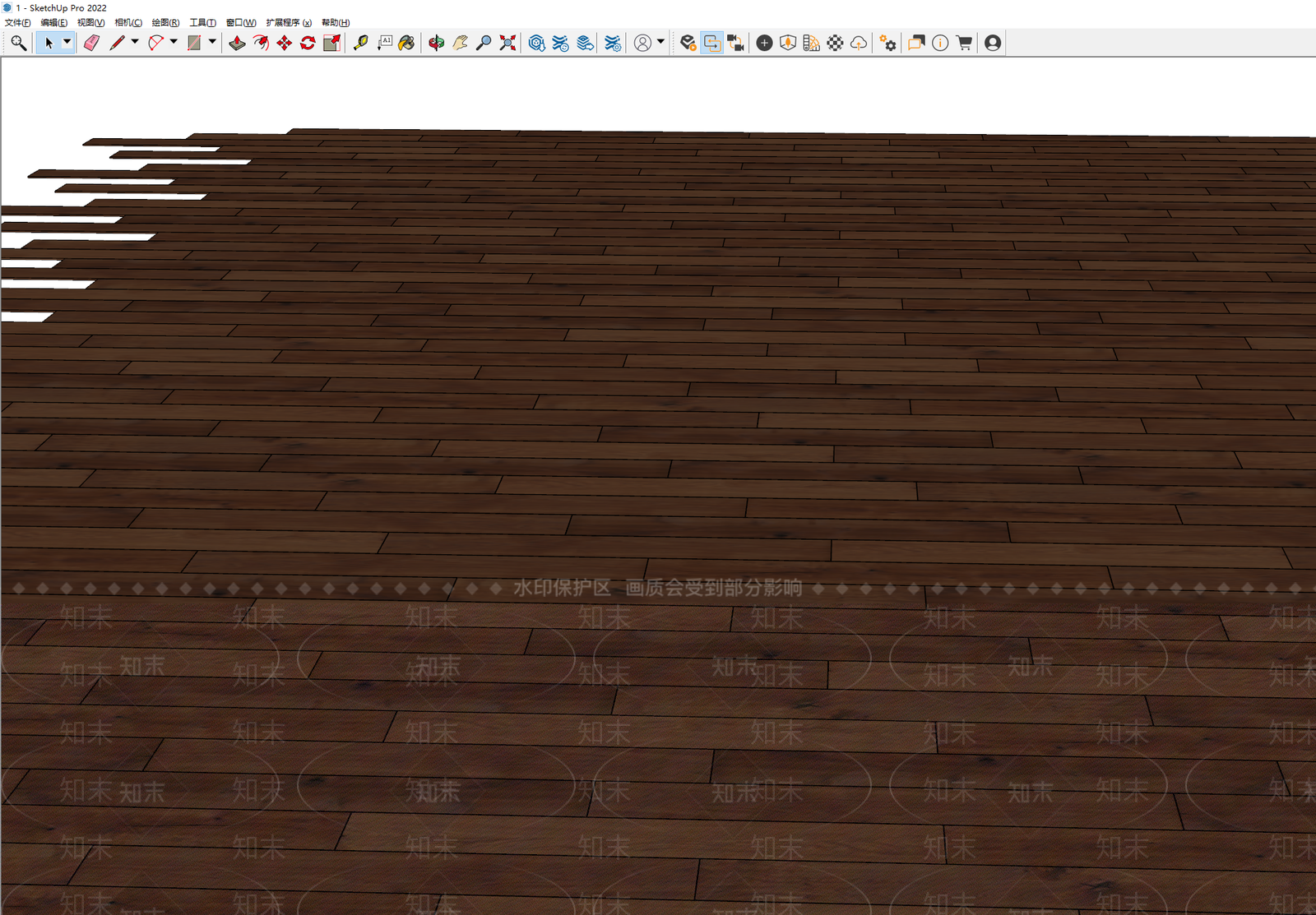Image resolution: width=1316 pixels, height=915 pixels.
Task: Expand the Arc tool dropdown arrow
Action: click(174, 42)
